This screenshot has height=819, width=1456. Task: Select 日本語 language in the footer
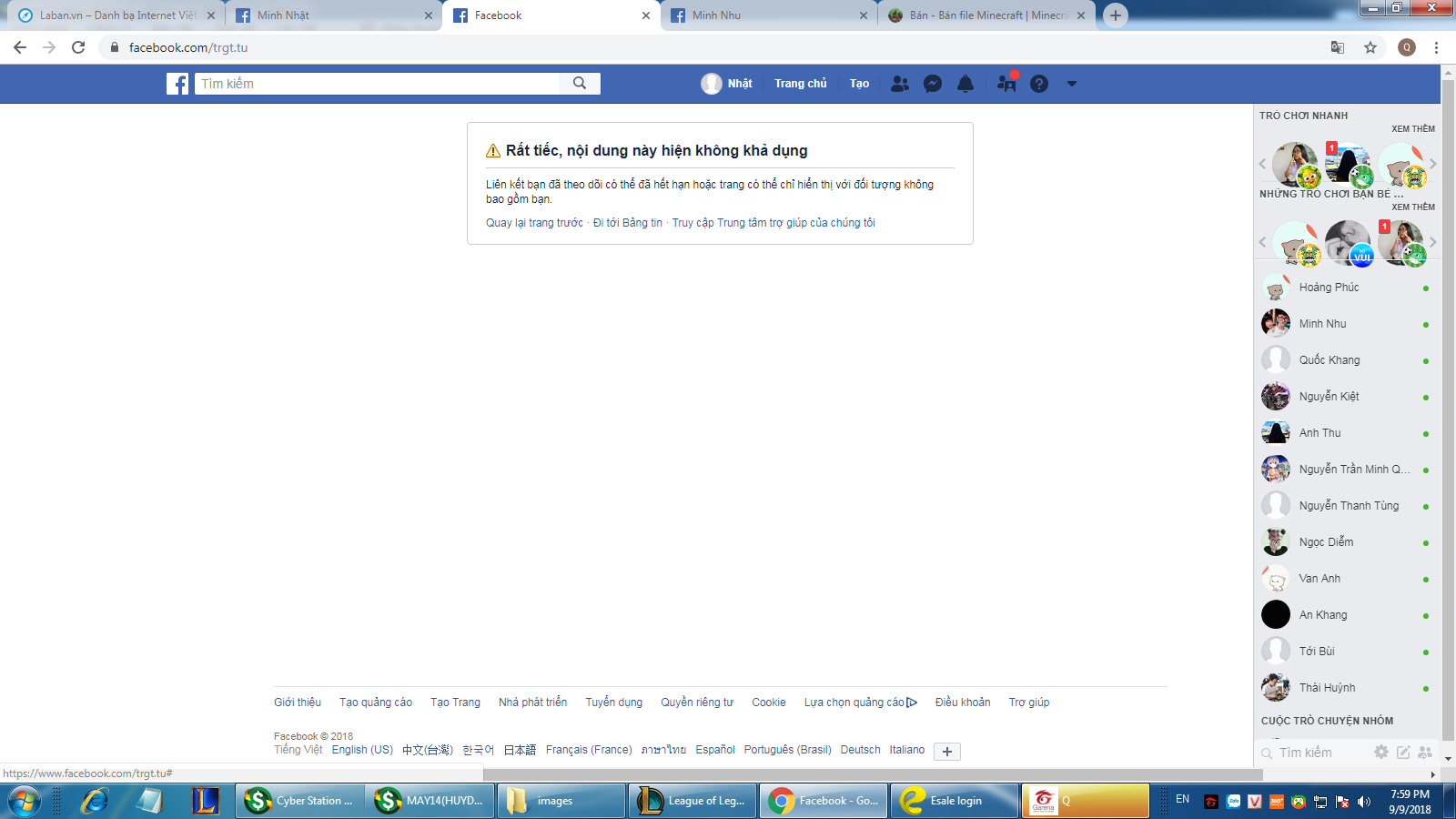coord(520,750)
